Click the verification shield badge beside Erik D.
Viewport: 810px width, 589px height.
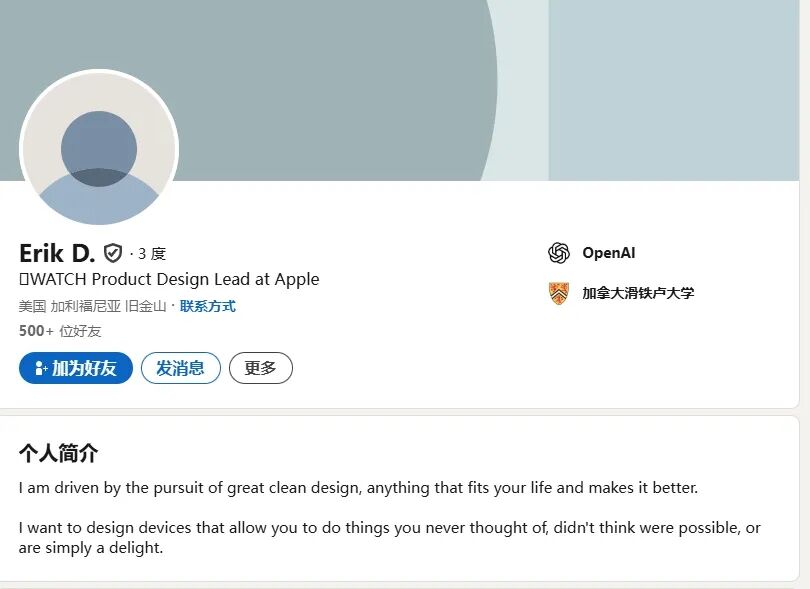point(113,253)
